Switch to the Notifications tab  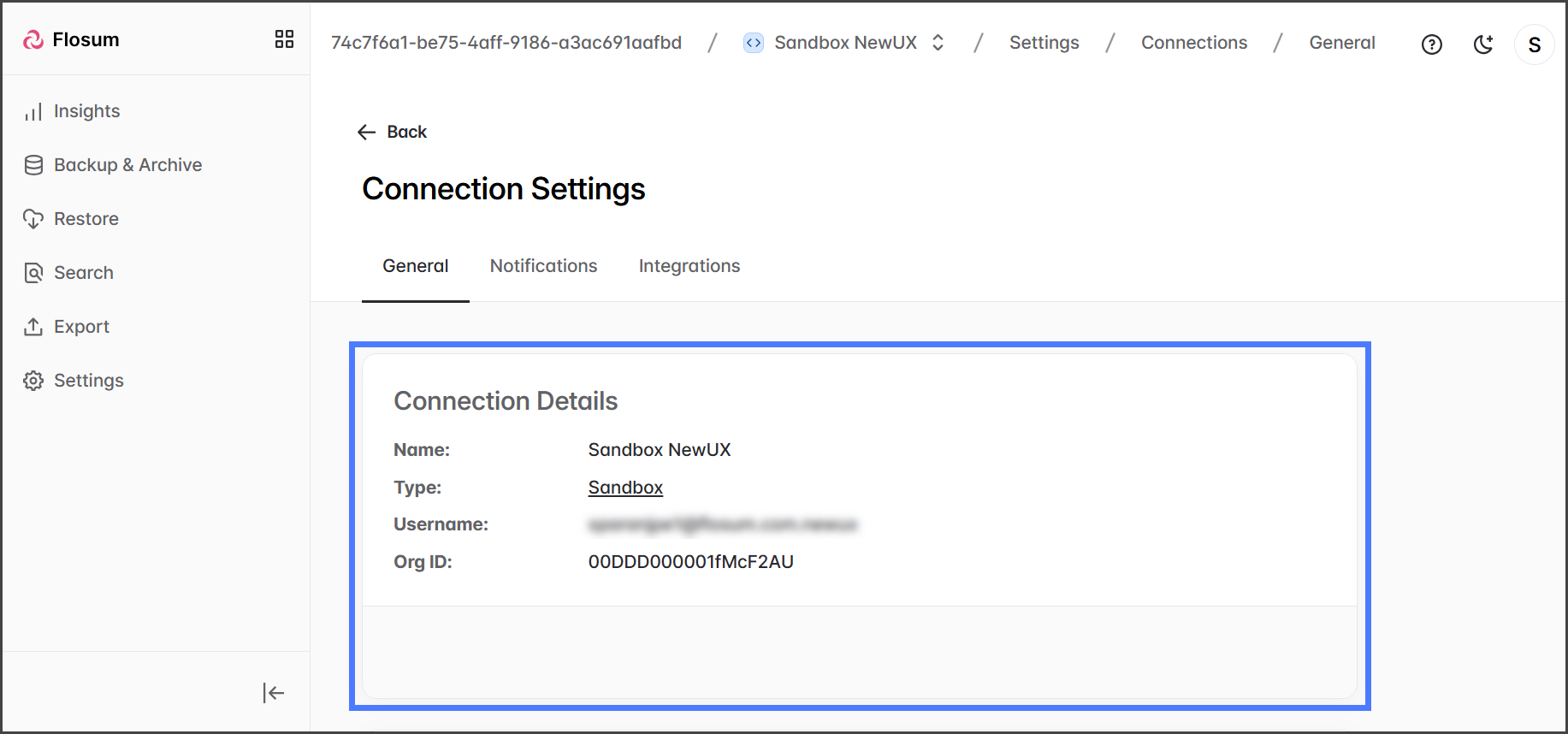(x=543, y=266)
